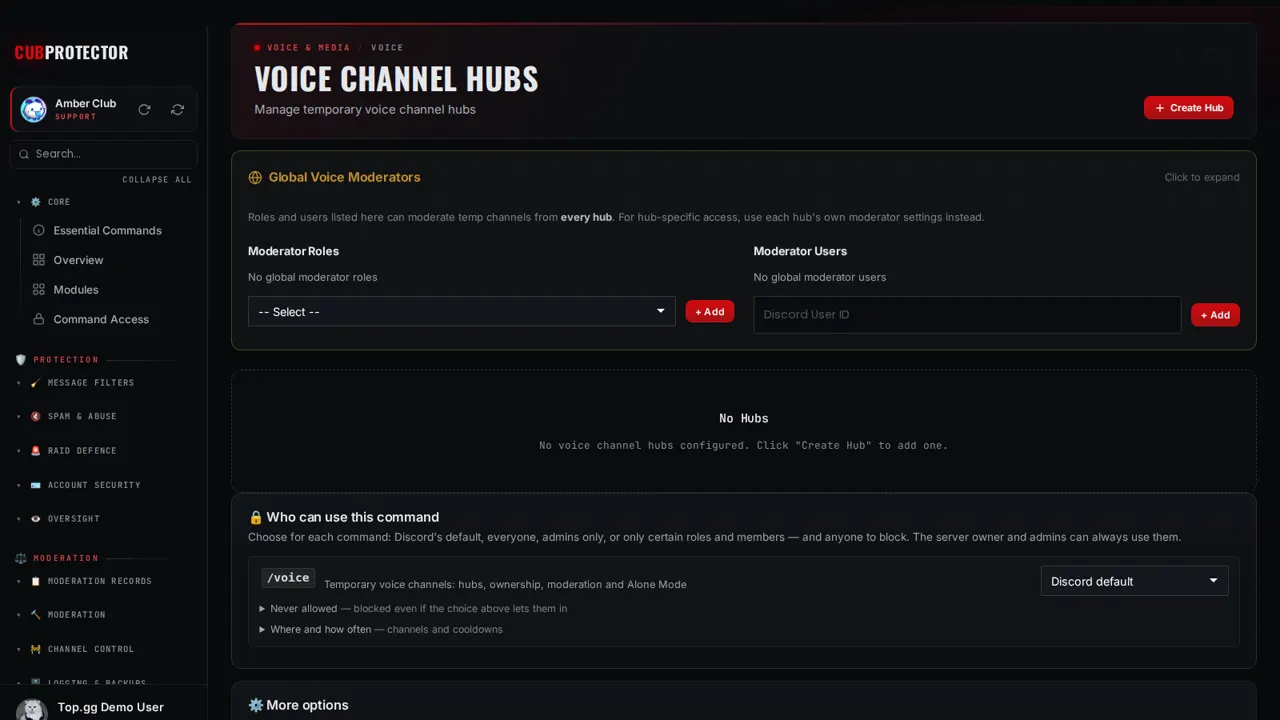This screenshot has width=1280, height=720.
Task: Click the magnifier icon in sidebar search
Action: tap(24, 154)
